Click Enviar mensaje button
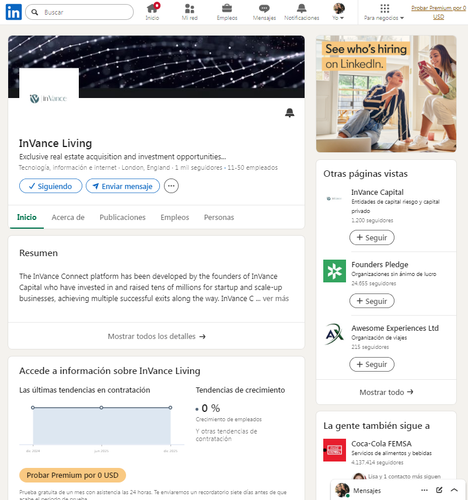Image resolution: width=468 pixels, height=500 pixels. tap(123, 186)
